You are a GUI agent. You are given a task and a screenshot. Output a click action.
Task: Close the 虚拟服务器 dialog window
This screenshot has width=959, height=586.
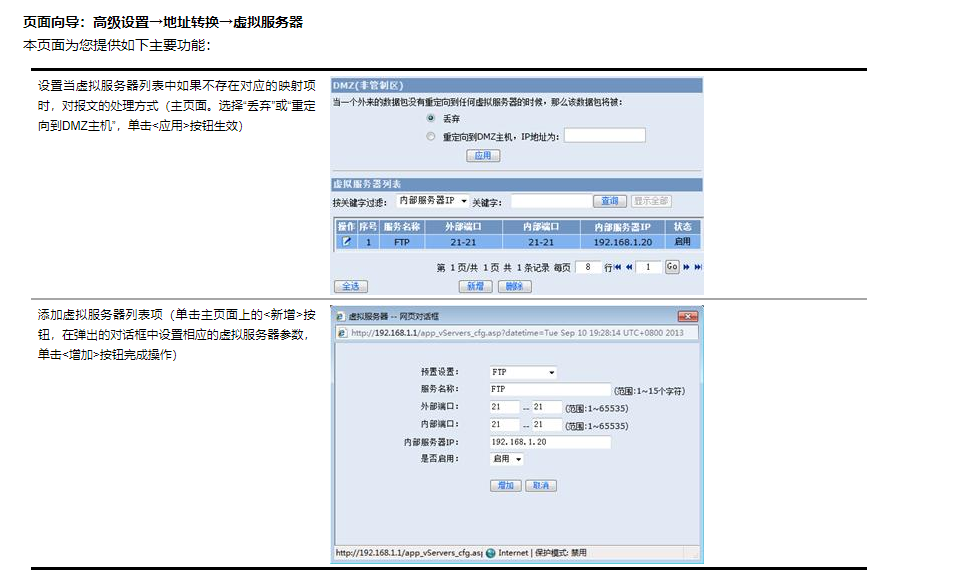(688, 316)
